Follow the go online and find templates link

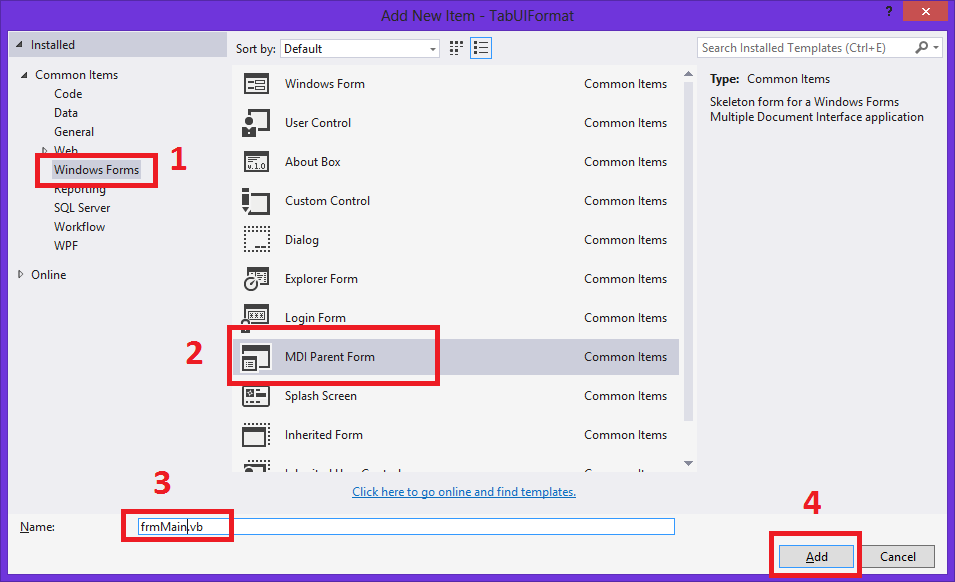click(x=464, y=492)
